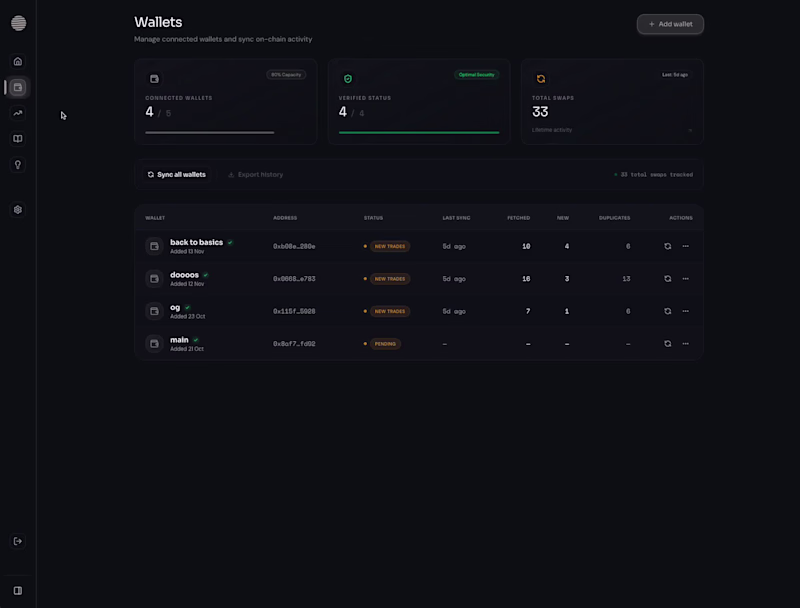The height and width of the screenshot is (608, 800).
Task: Click NEW TRADES status of doooos
Action: point(390,279)
